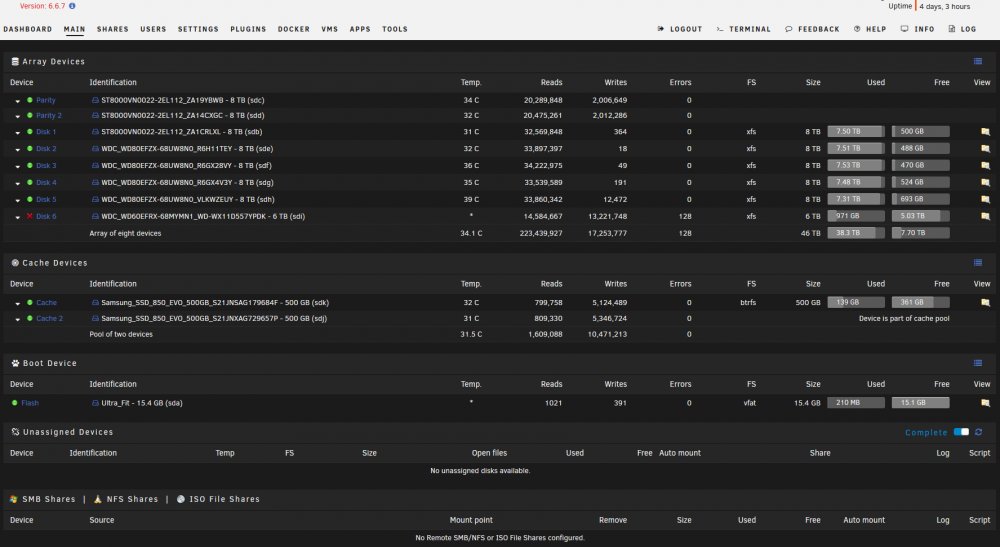
Task: Click the version info icon
Action: [72, 6]
